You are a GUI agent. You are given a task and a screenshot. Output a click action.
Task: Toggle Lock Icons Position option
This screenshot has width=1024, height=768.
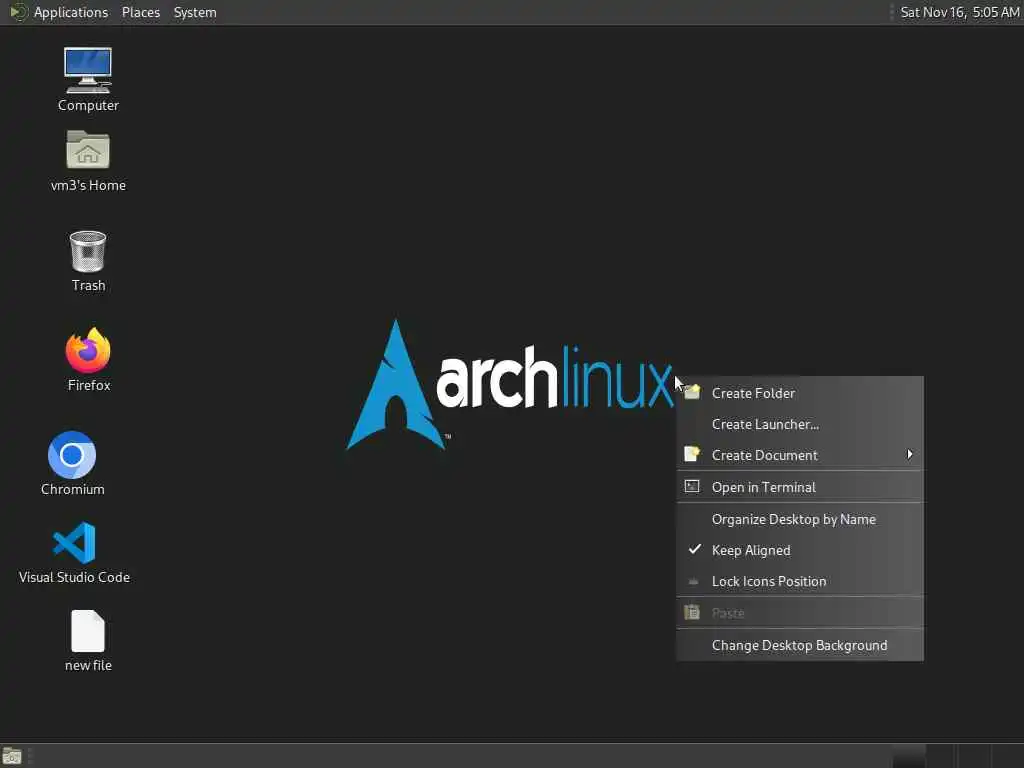[x=800, y=581]
